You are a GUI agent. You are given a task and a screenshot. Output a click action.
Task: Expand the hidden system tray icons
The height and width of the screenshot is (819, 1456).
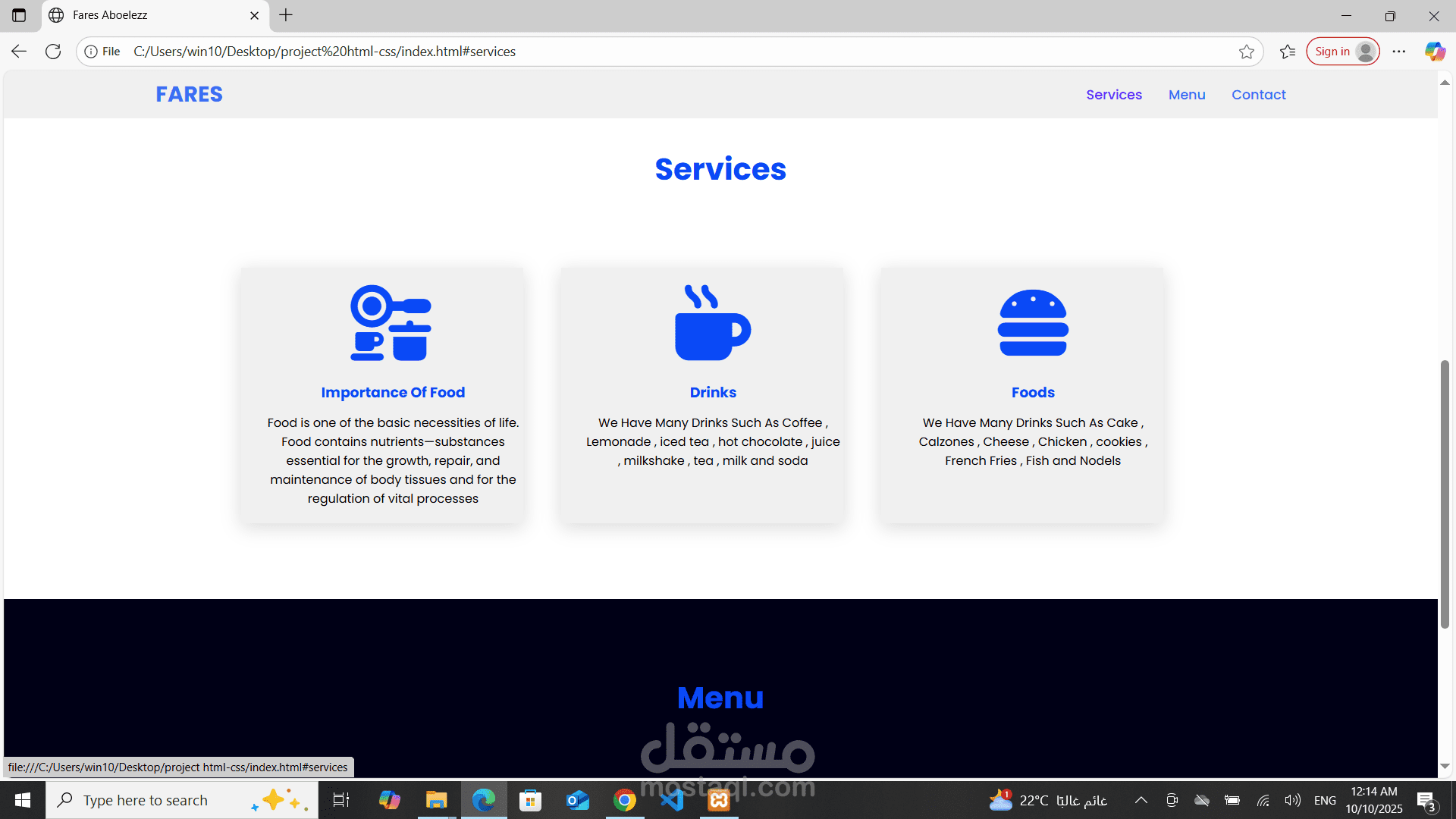1141,800
